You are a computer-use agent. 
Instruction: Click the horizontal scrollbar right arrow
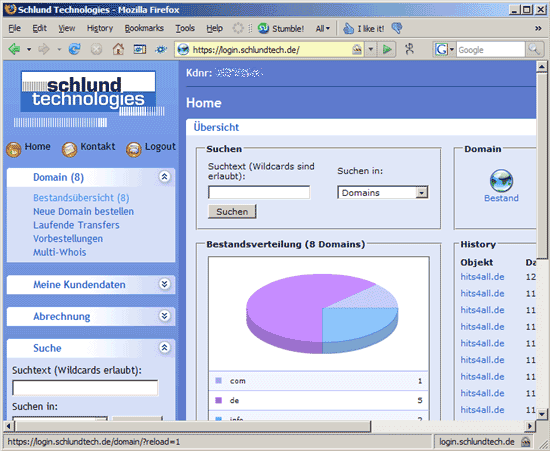(530, 426)
